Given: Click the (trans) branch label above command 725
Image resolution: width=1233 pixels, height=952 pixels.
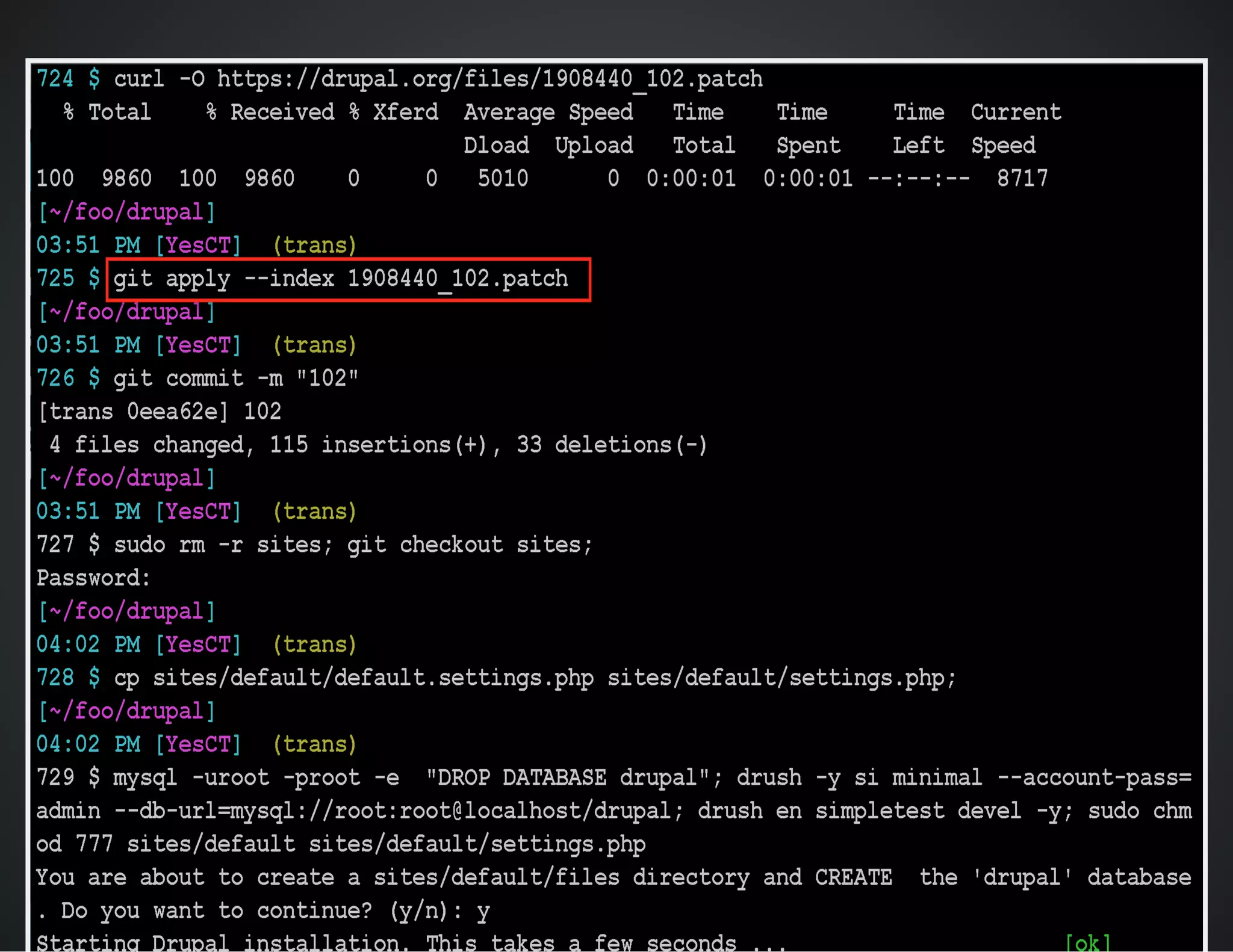Looking at the screenshot, I should click(315, 246).
